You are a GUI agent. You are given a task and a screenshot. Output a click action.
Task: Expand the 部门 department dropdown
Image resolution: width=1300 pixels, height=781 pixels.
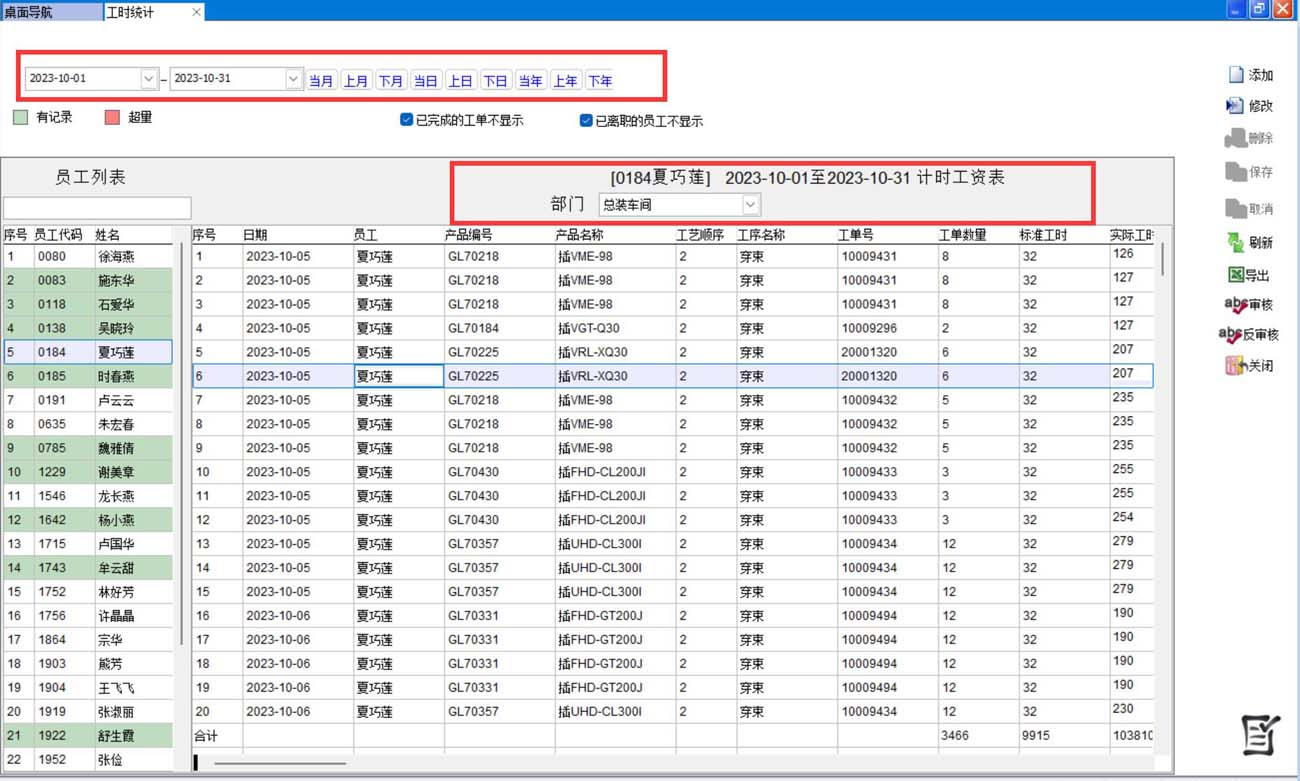coord(751,205)
